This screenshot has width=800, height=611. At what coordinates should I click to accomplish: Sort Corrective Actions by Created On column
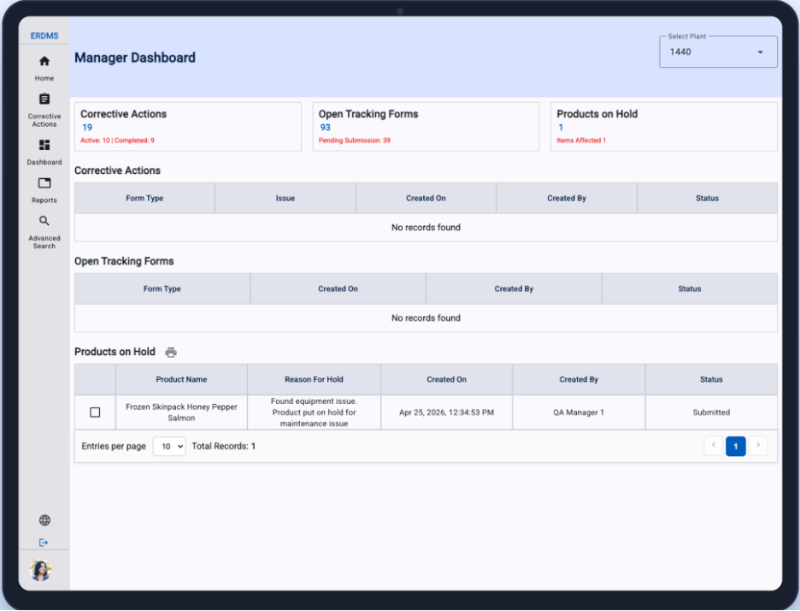426,198
